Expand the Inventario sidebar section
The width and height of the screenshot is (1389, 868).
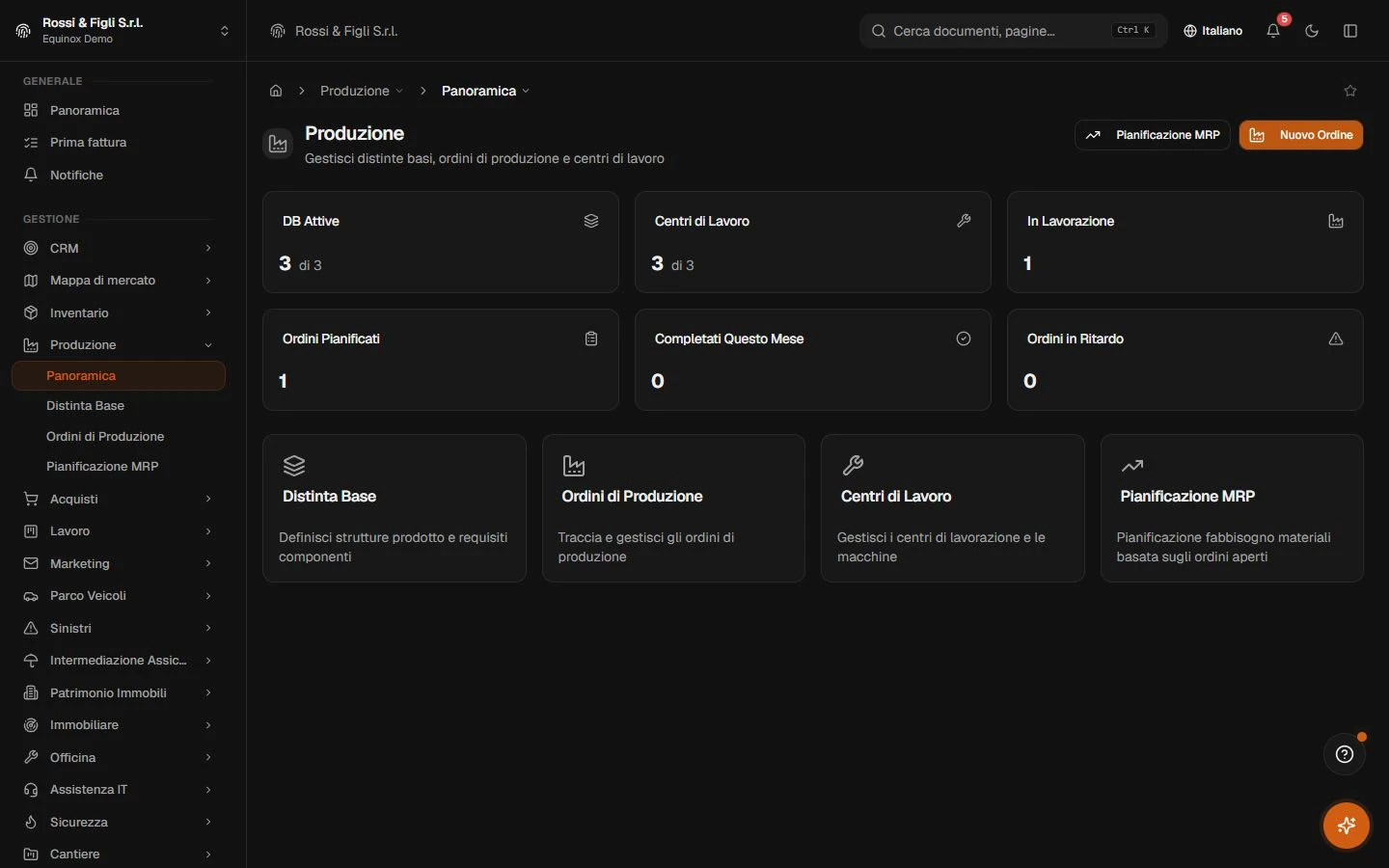point(119,312)
